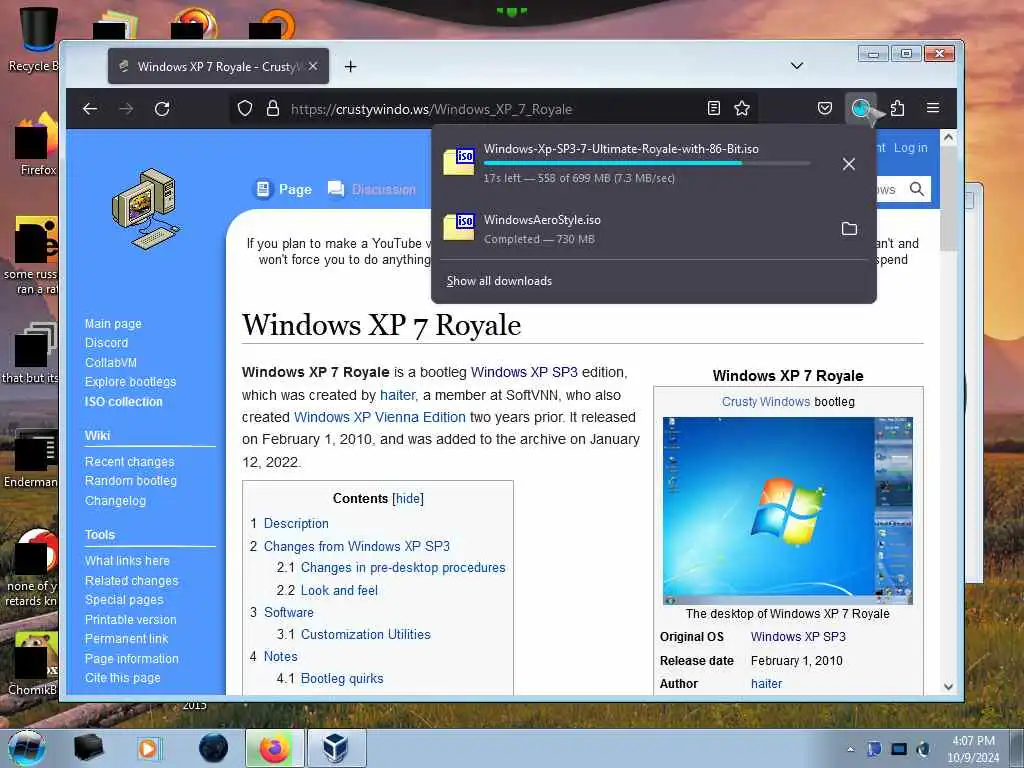Jump to Bootleg quirks section
Screen dimensions: 1024x768
coord(342,679)
